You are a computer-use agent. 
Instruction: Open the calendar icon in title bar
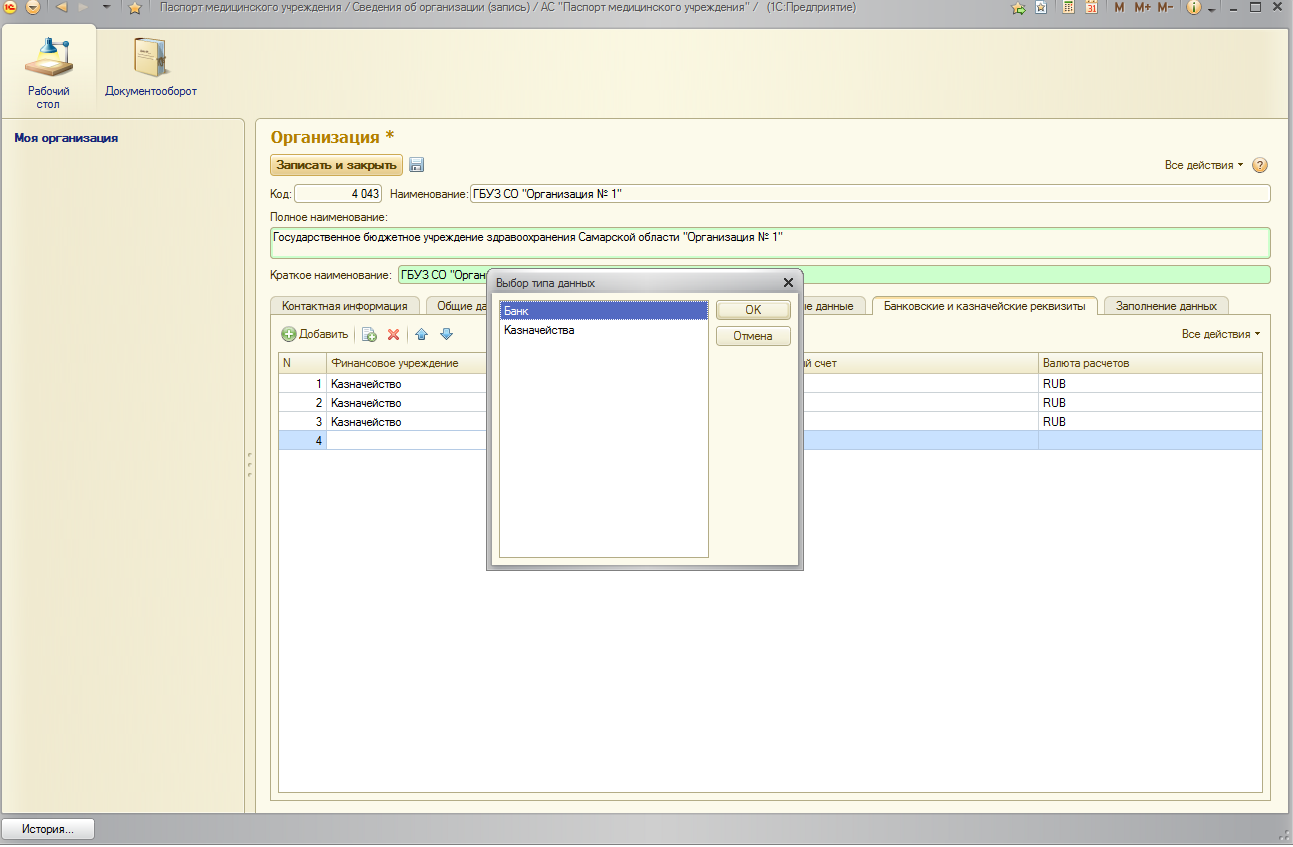tap(1091, 8)
